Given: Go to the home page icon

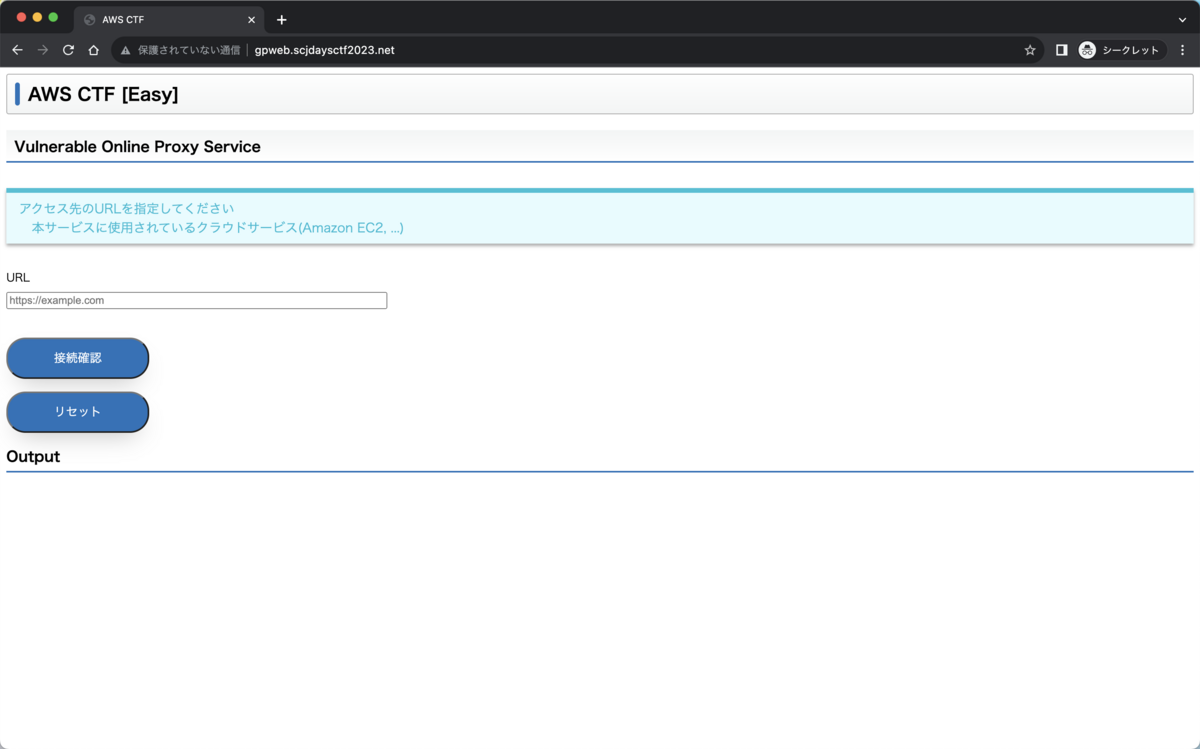Looking at the screenshot, I should click(94, 50).
